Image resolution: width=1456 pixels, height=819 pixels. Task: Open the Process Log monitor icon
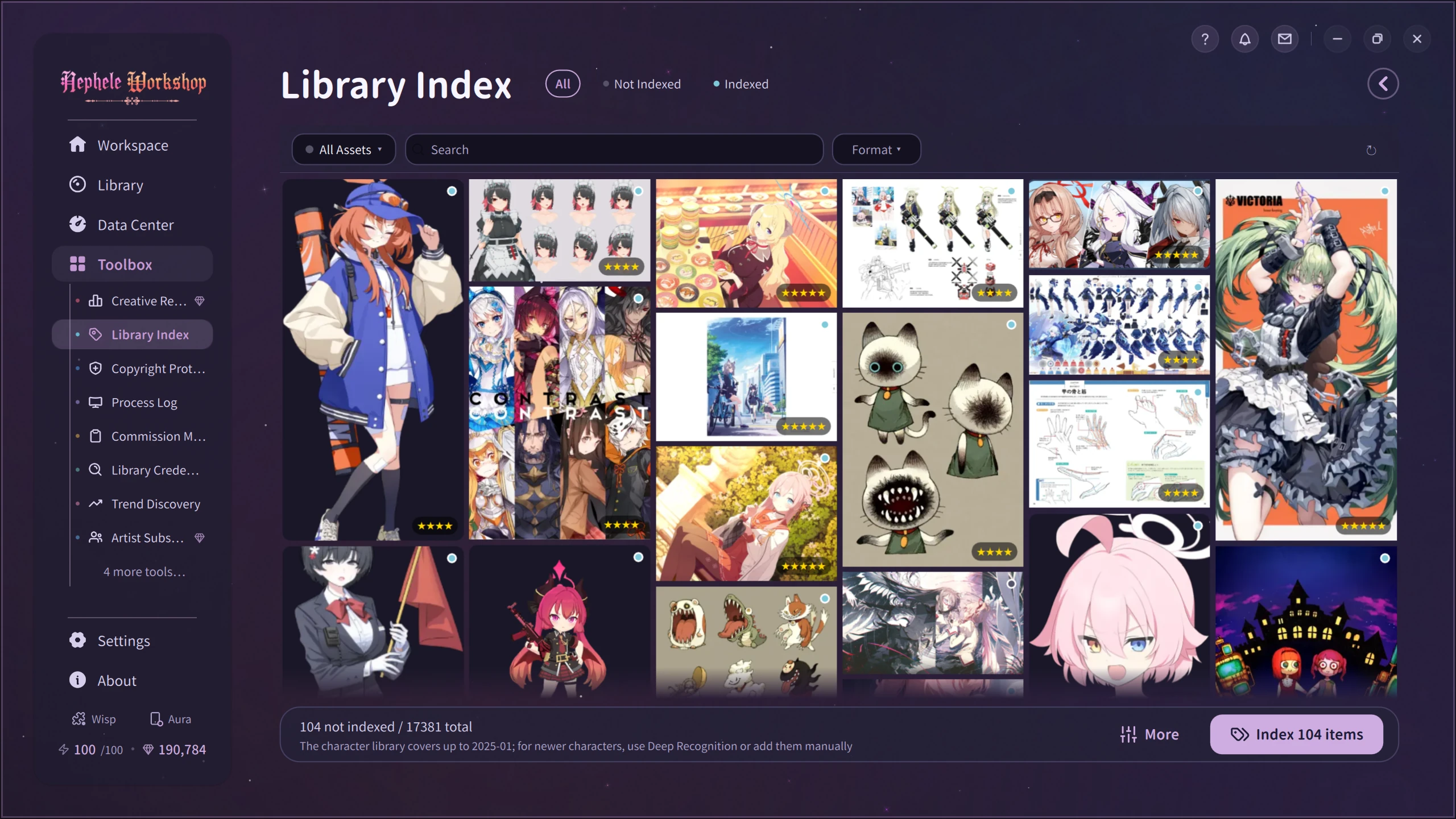[x=96, y=402]
